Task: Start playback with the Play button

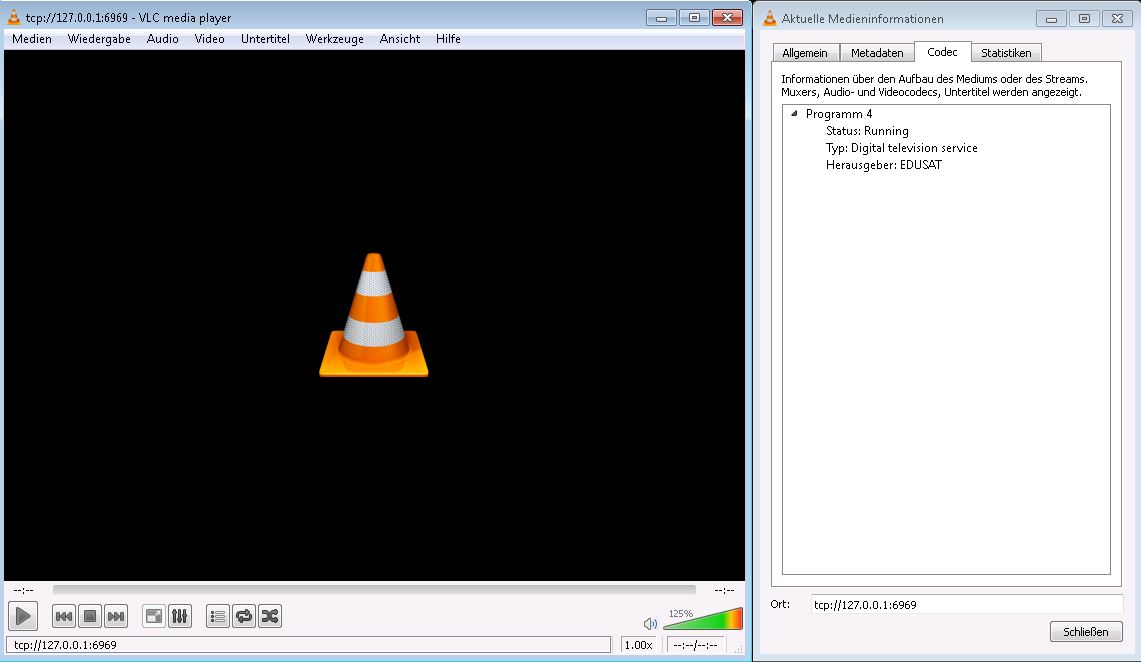Action: [23, 616]
